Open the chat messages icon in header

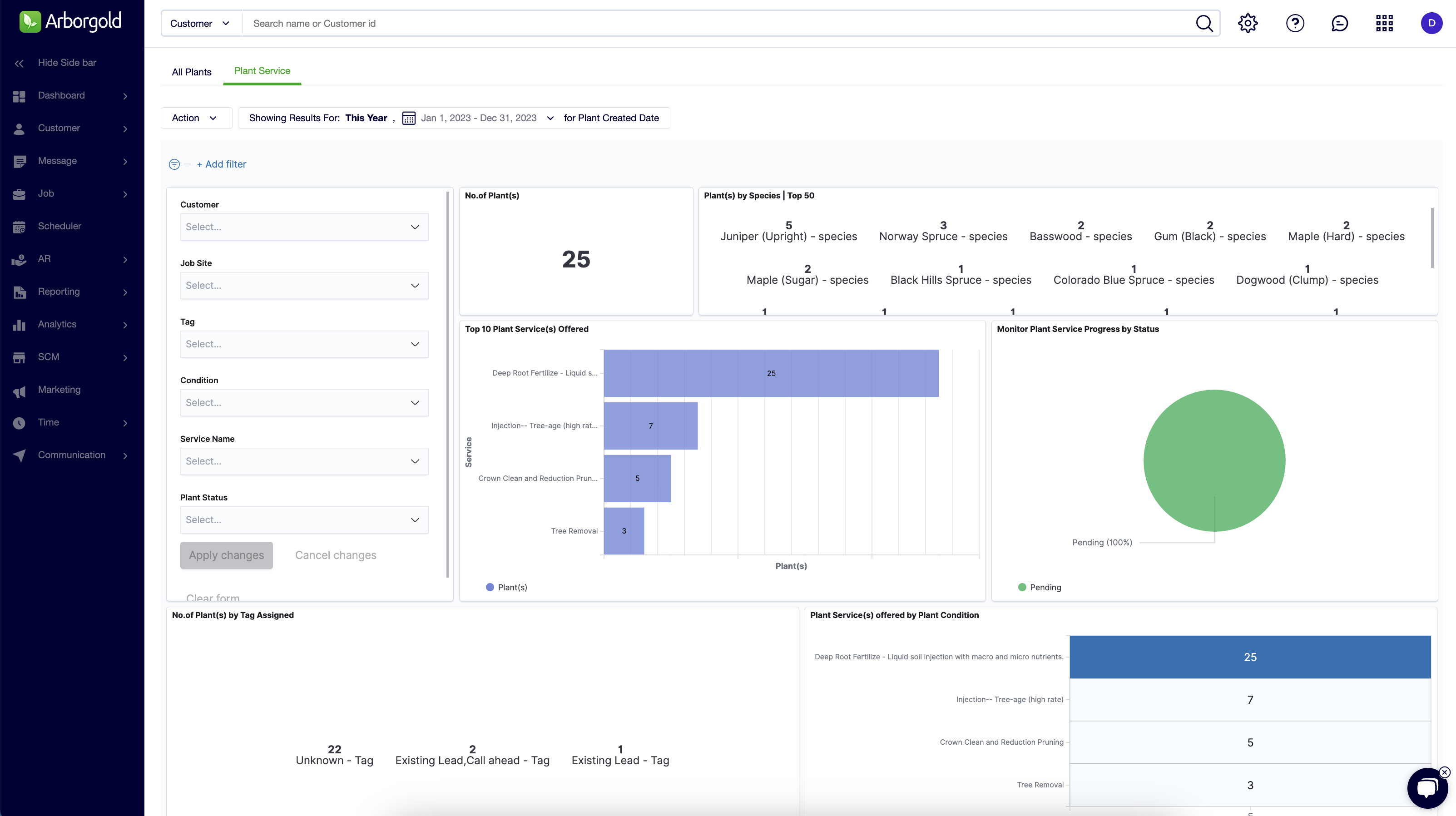click(x=1340, y=23)
